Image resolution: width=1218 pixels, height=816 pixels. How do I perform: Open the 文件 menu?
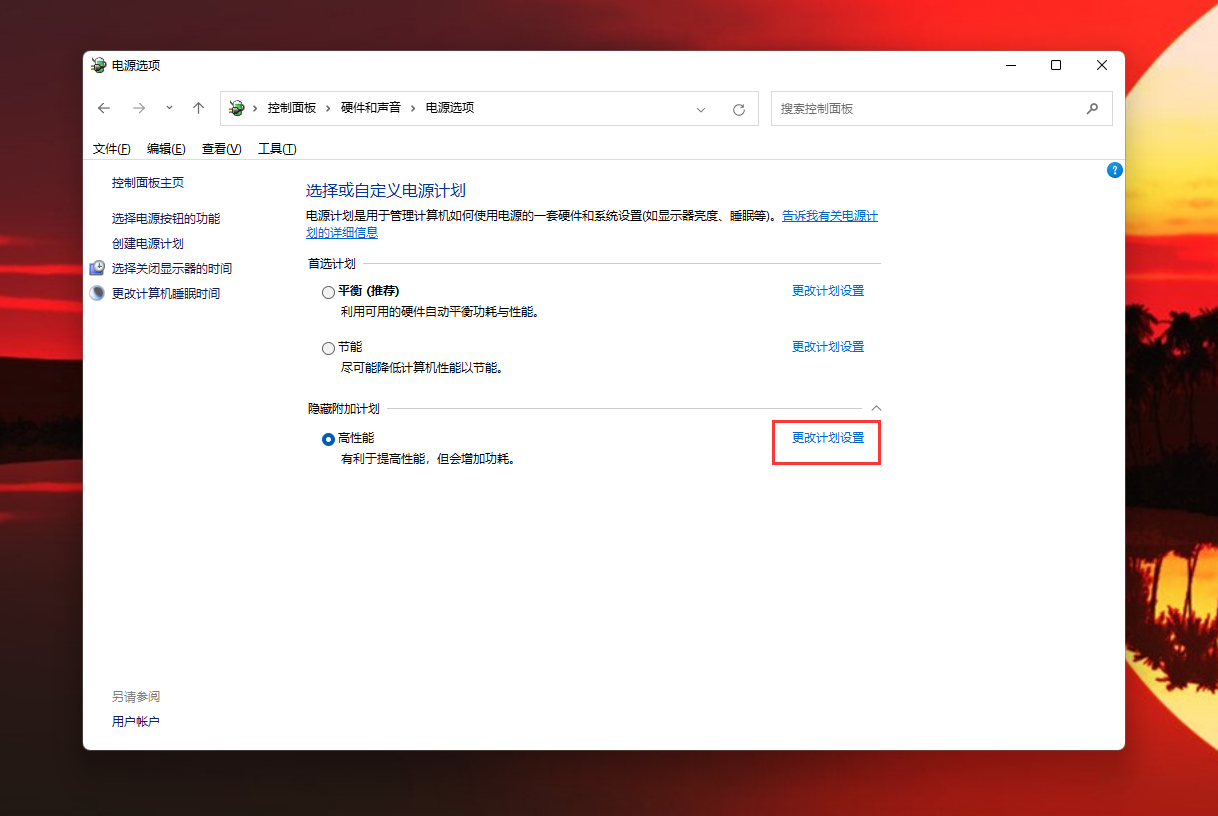tap(111, 148)
